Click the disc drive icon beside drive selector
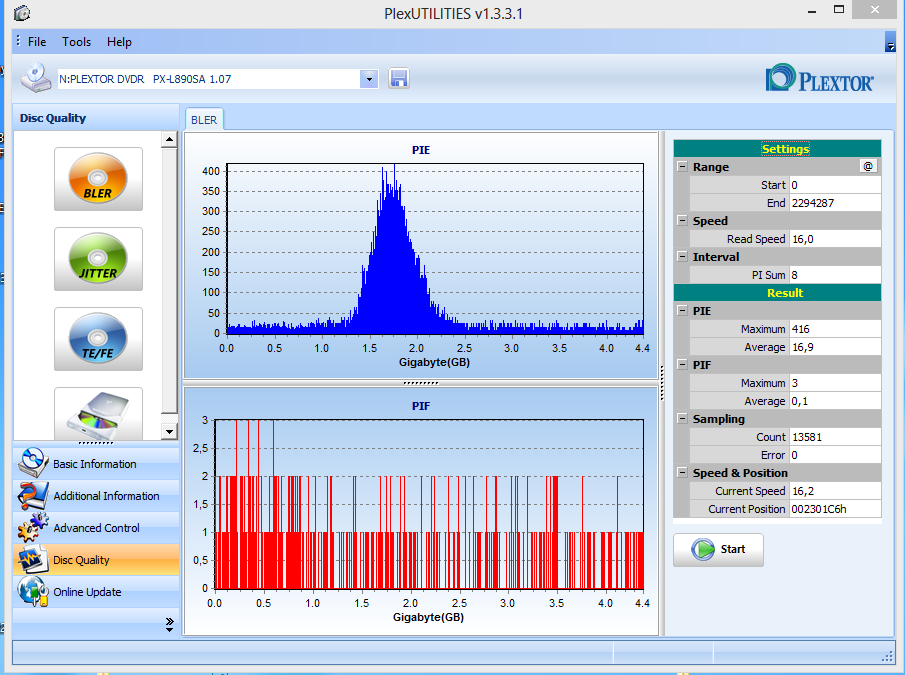Viewport: 905px width, 675px height. tap(36, 78)
